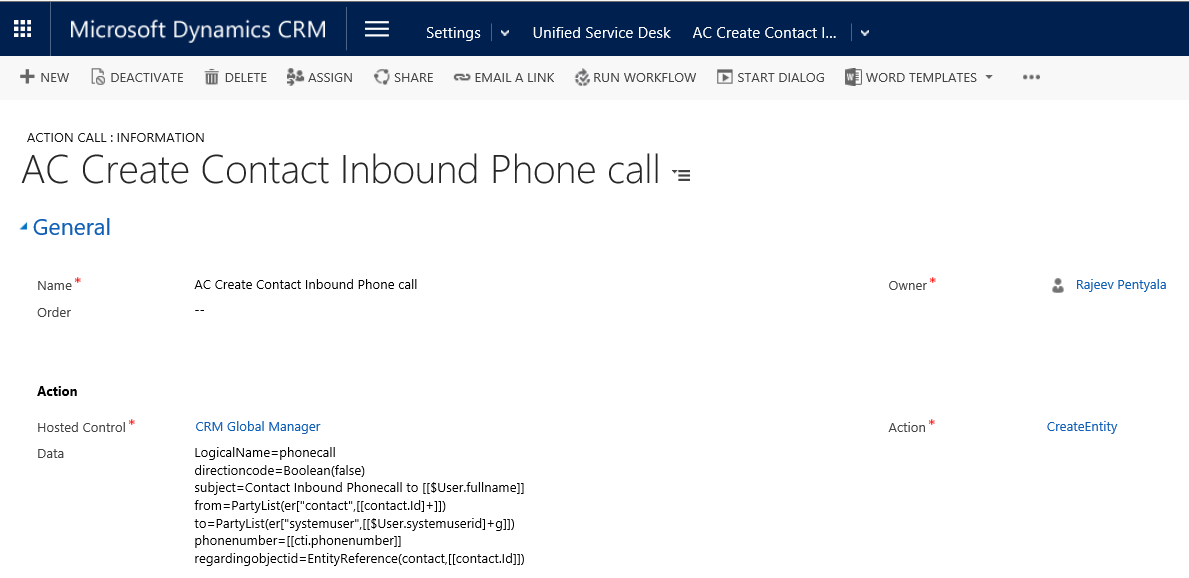
Task: Open the more commands ellipsis
Action: (1031, 77)
